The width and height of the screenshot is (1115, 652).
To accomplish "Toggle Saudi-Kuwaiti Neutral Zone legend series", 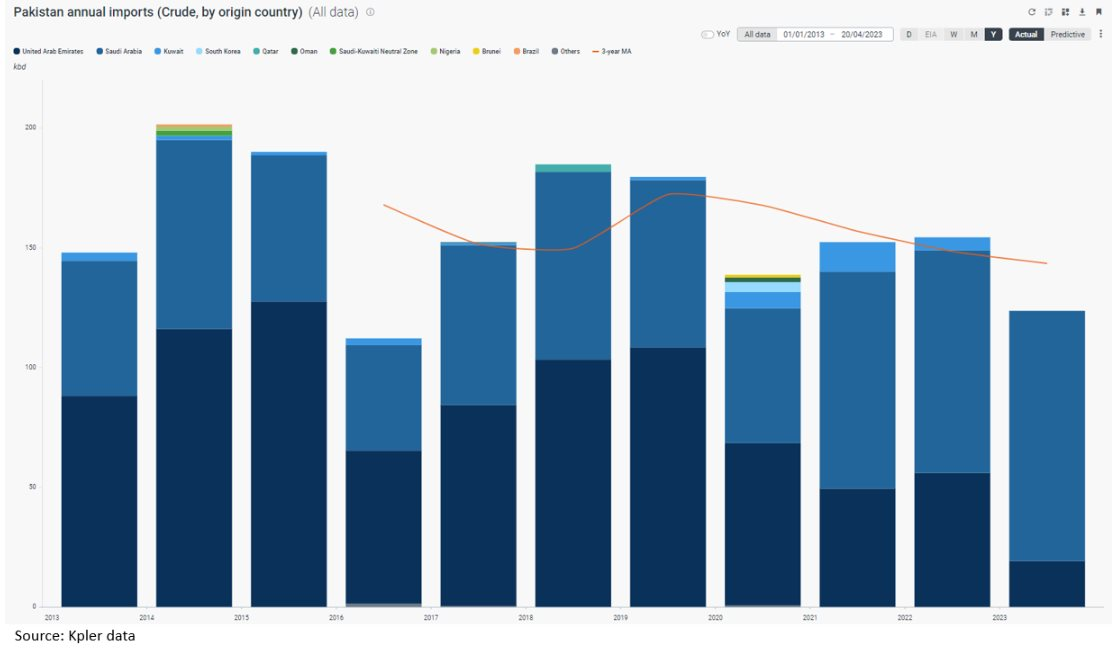I will point(374,51).
